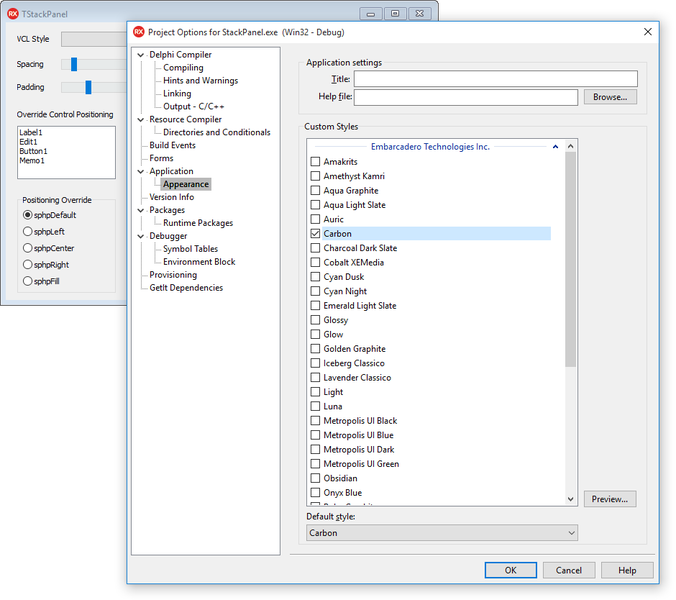676x600 pixels.
Task: Enable the Onyx Blue style
Action: [315, 493]
